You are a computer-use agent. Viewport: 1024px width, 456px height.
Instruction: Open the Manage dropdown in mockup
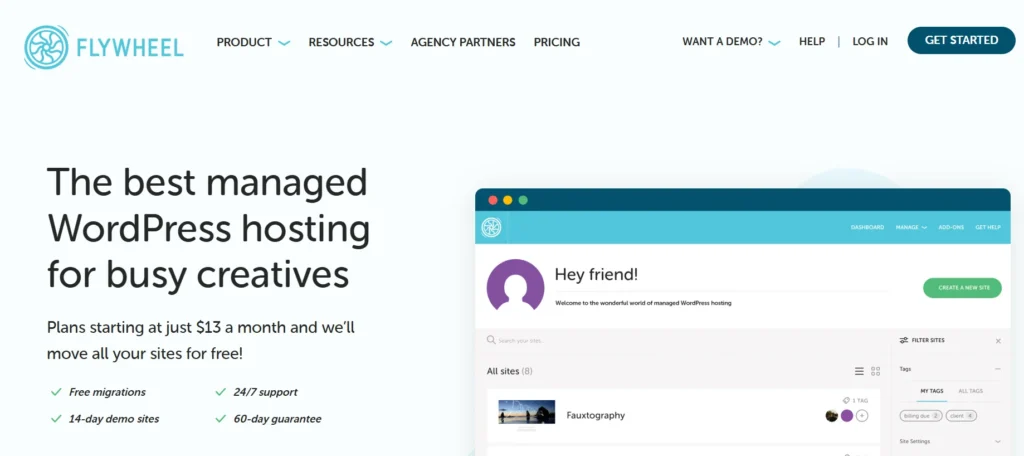[911, 227]
